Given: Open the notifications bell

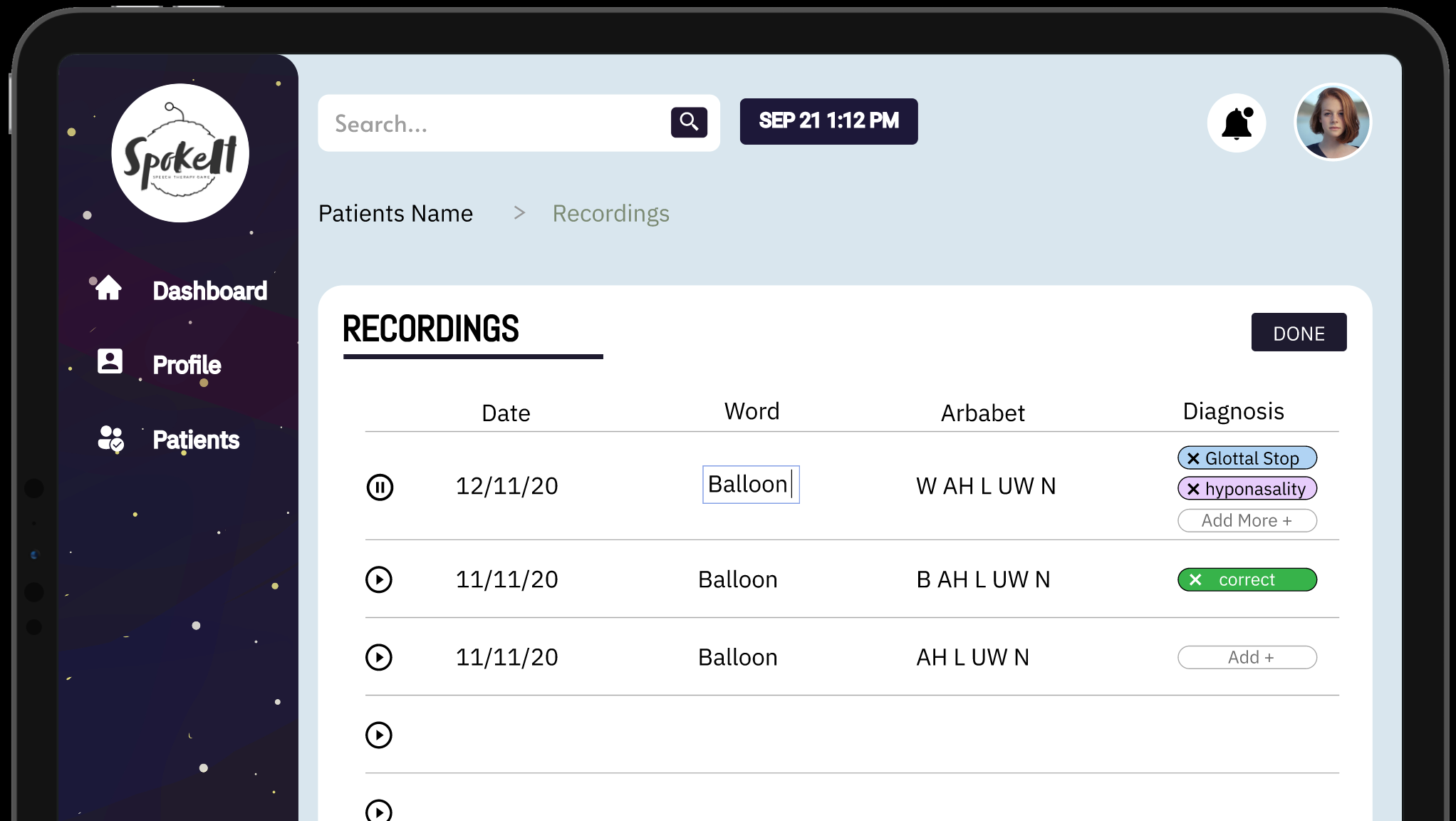Looking at the screenshot, I should tap(1237, 123).
